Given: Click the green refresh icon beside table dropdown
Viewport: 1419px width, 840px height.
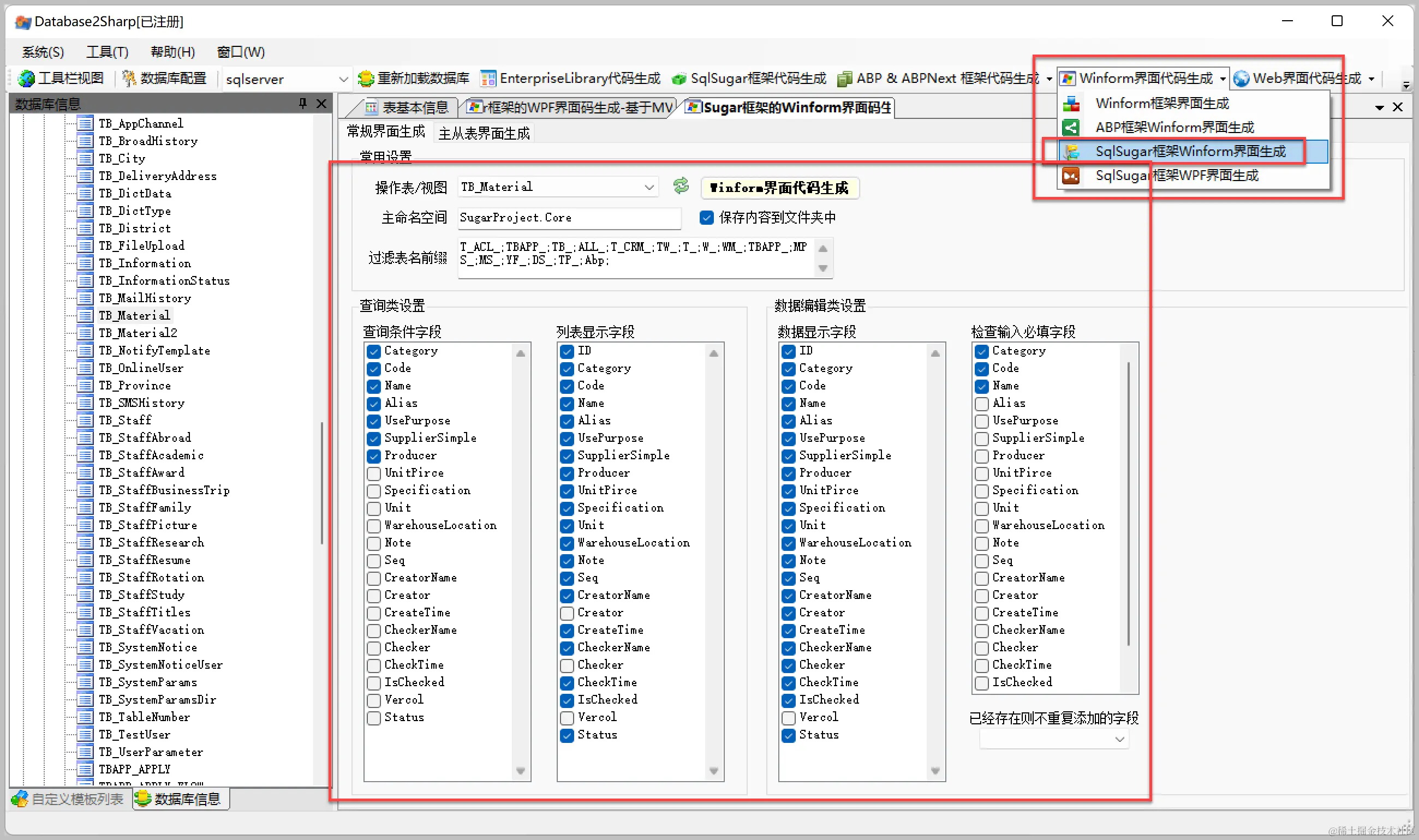Looking at the screenshot, I should [x=681, y=186].
